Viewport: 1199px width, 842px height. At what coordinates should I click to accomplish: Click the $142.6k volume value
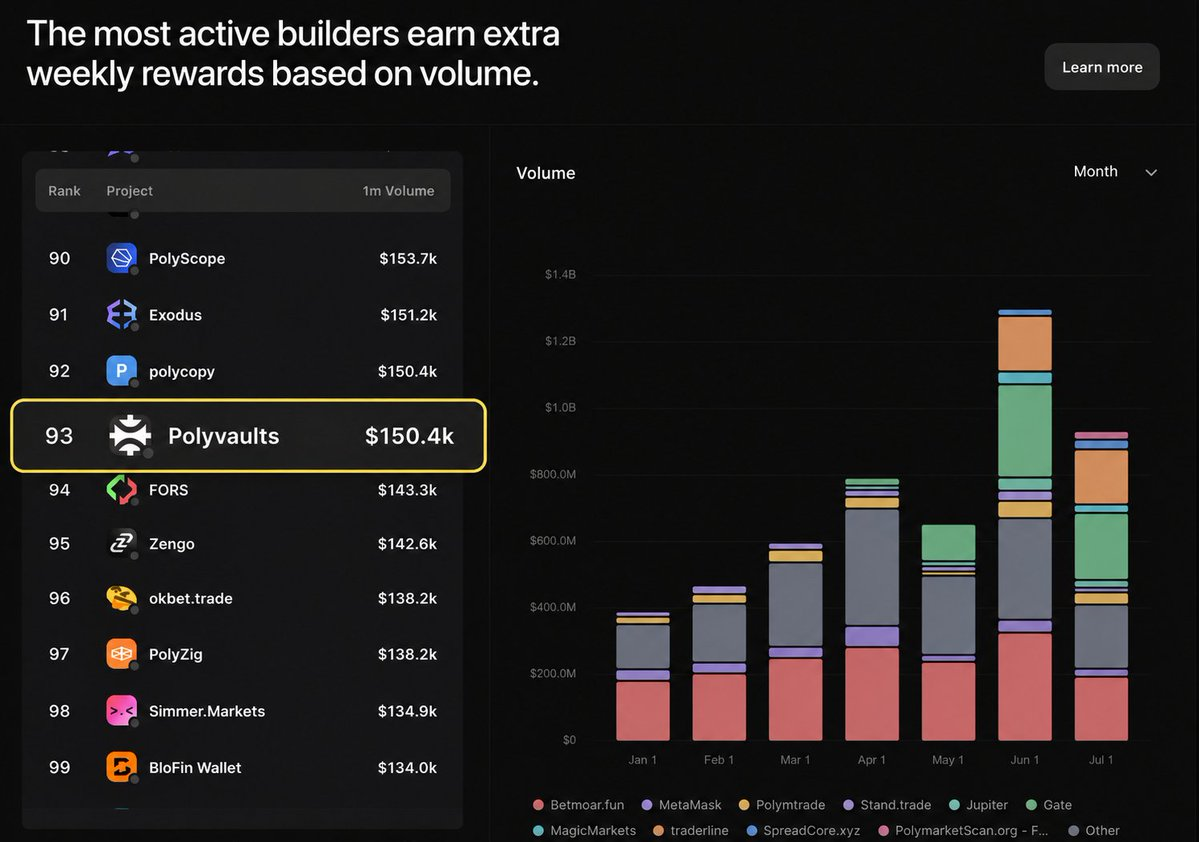tap(408, 544)
